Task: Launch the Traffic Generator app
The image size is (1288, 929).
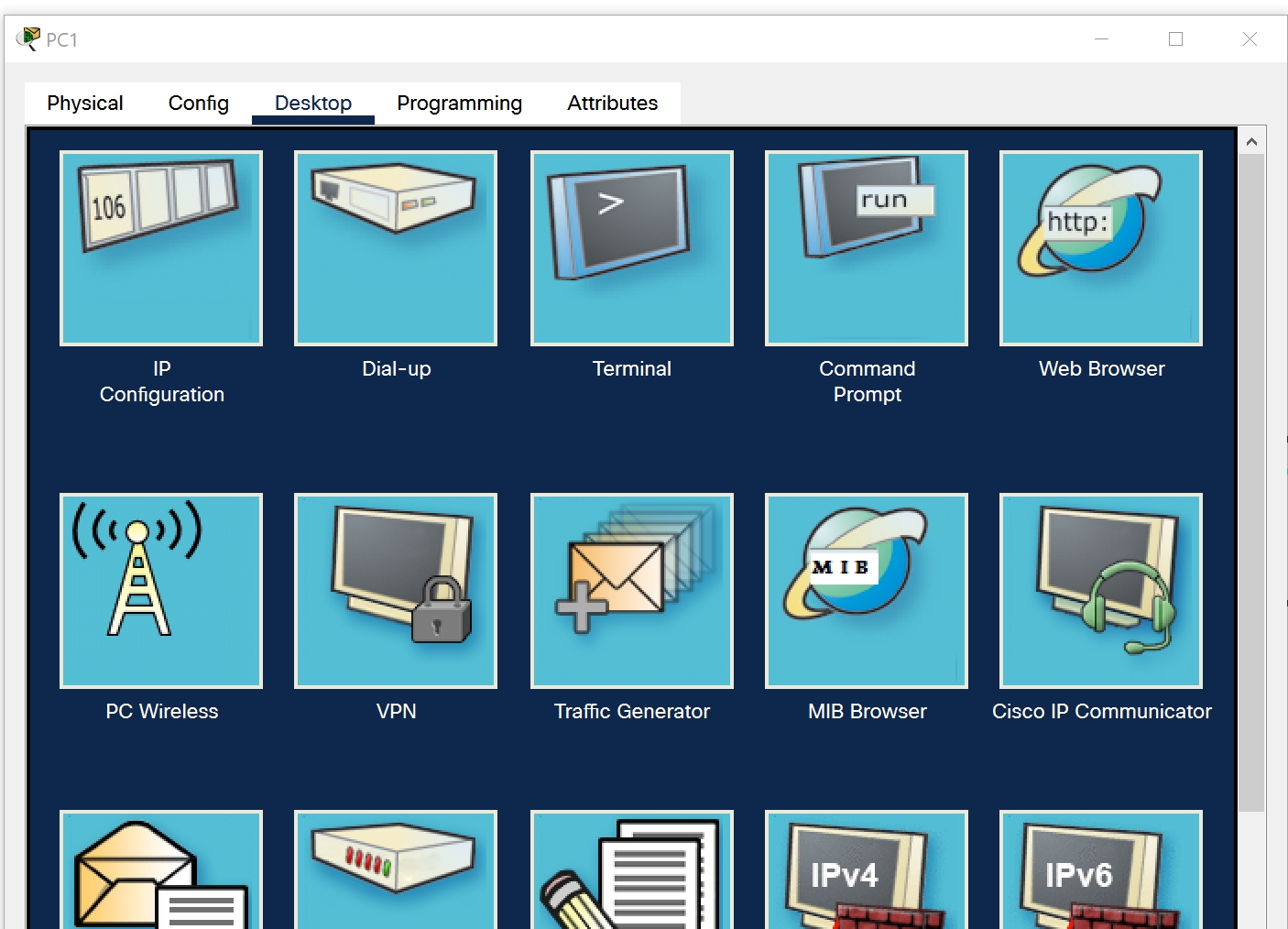Action: point(632,591)
